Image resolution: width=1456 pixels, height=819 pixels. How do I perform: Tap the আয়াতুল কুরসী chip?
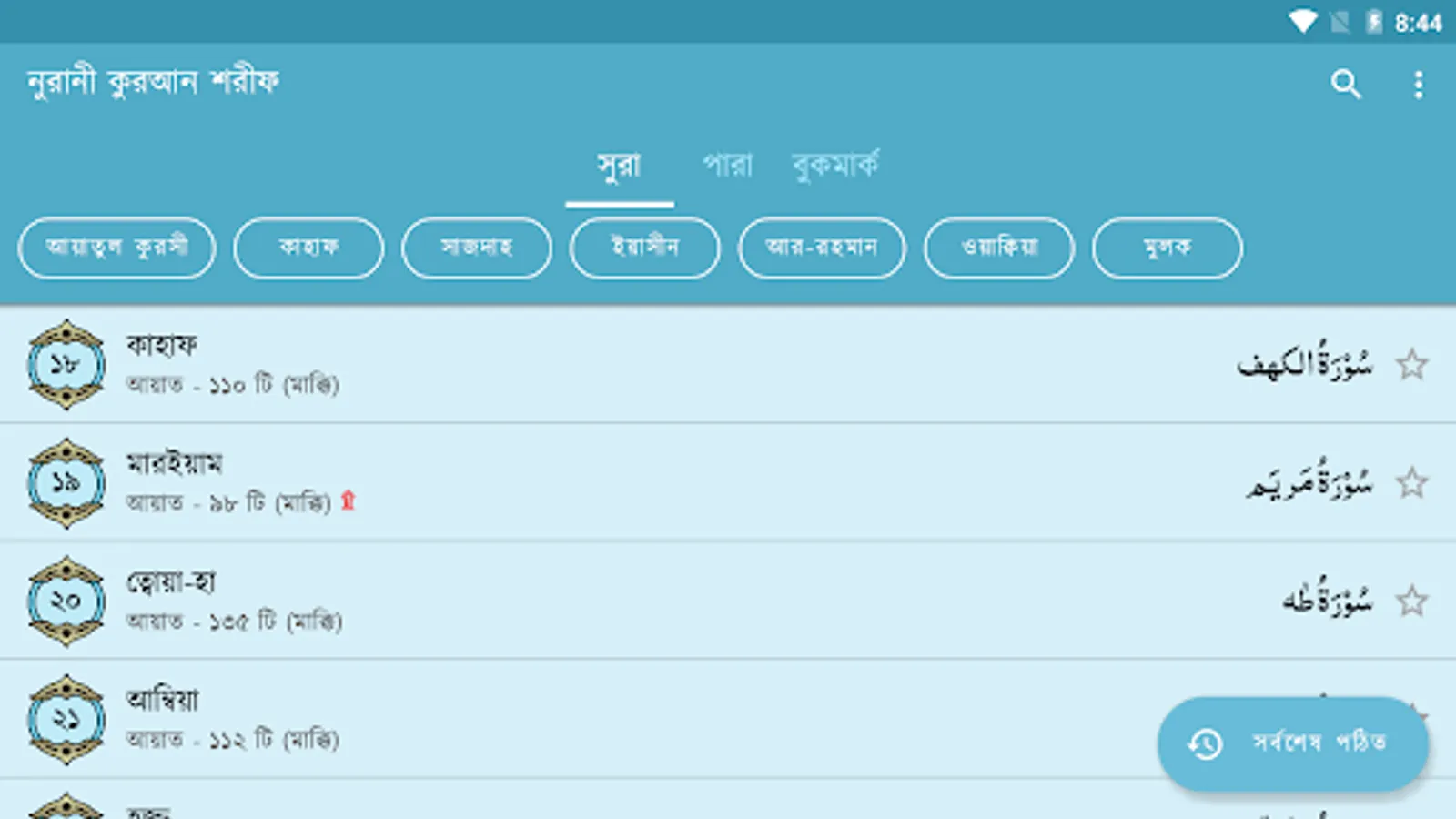(x=116, y=248)
